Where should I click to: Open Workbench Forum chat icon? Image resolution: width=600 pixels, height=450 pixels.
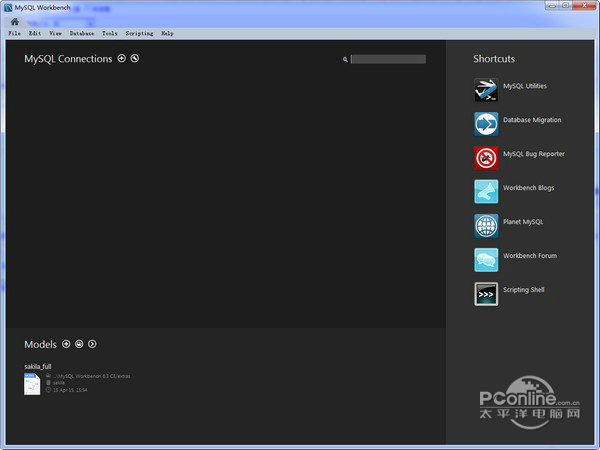coord(486,260)
